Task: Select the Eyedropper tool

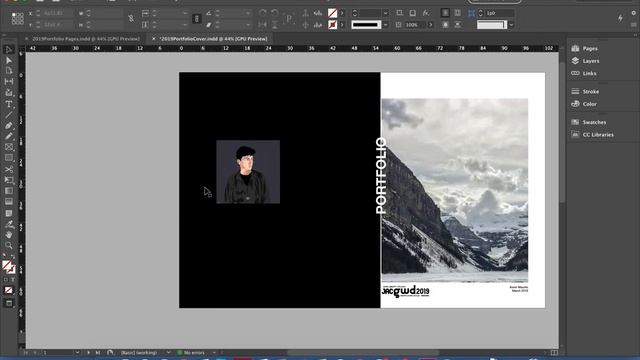Action: point(9,224)
